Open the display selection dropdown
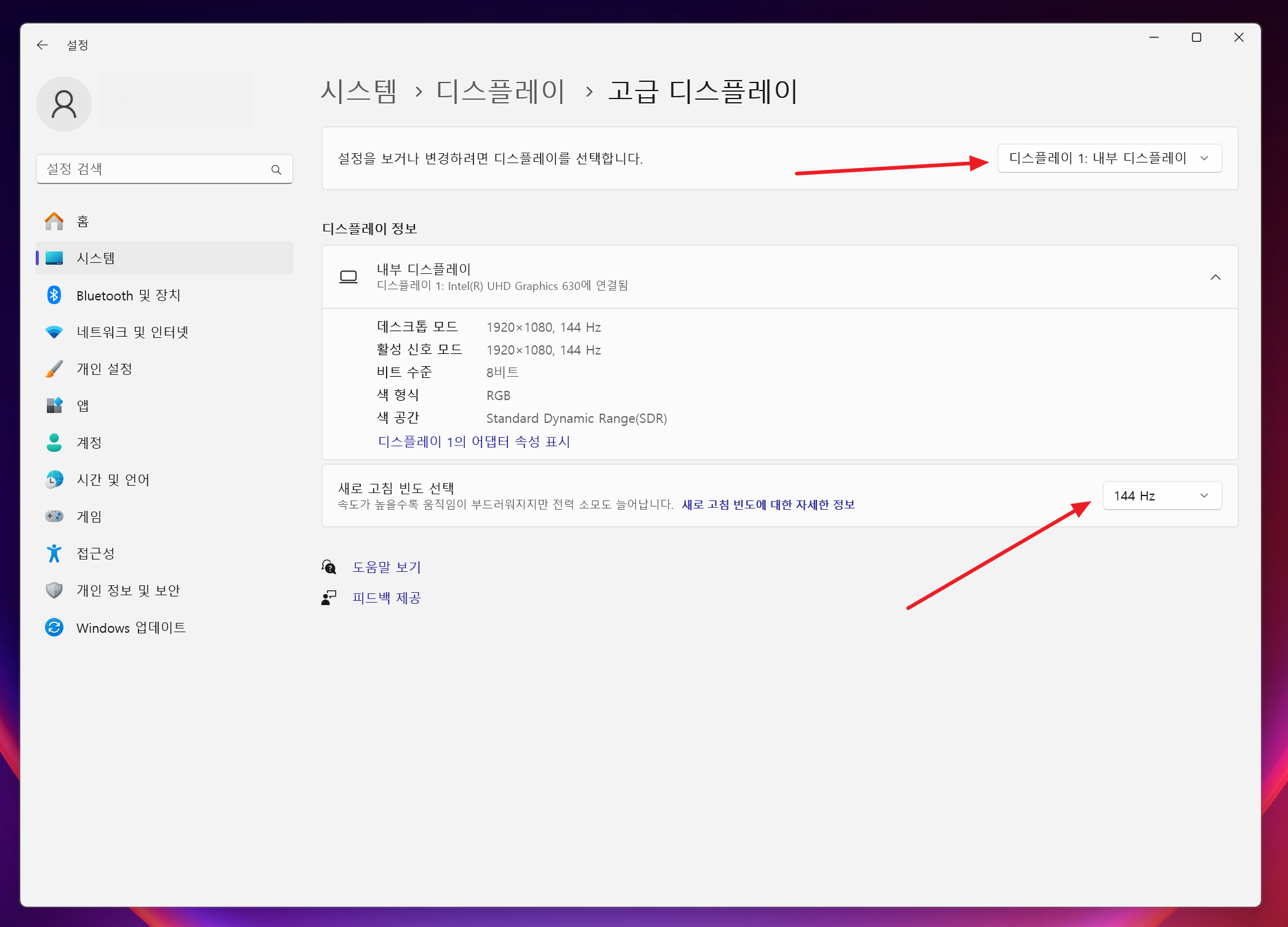1288x927 pixels. tap(1109, 158)
